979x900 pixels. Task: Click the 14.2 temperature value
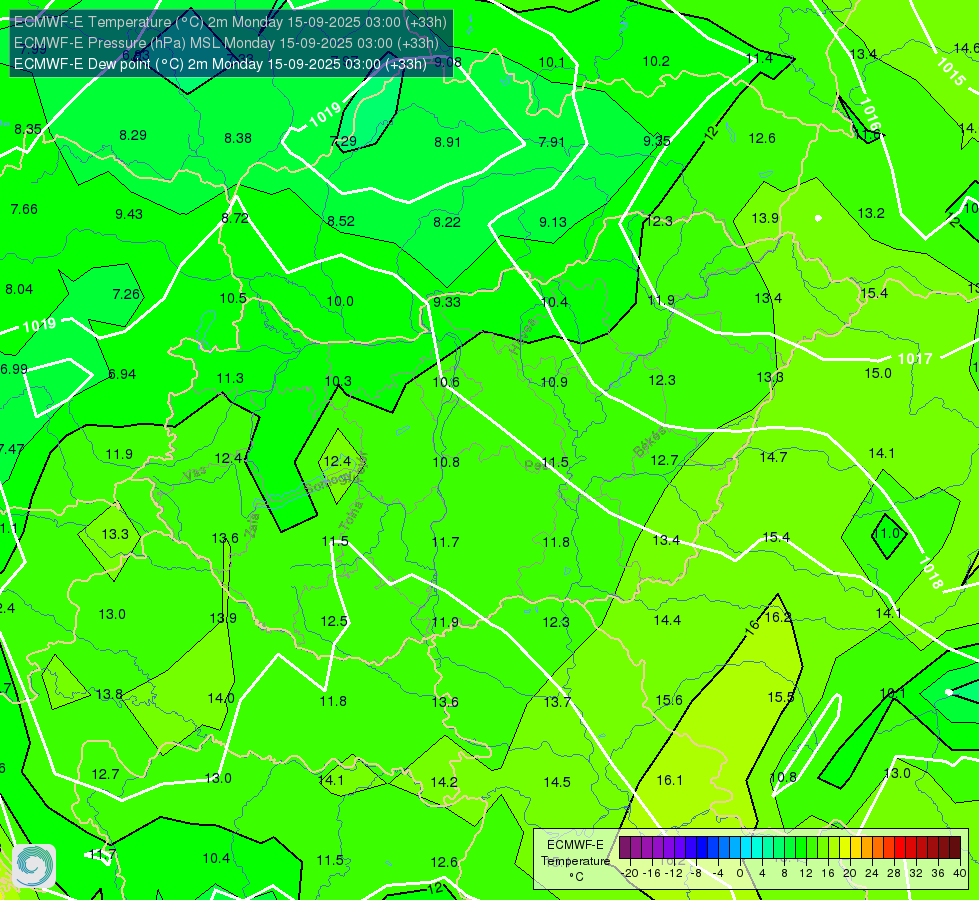coord(444,782)
